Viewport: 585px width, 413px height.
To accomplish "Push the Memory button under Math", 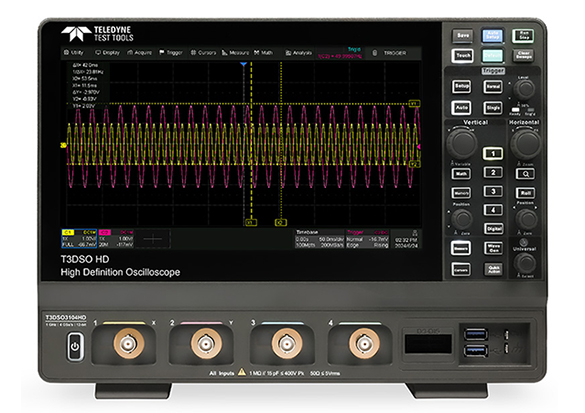I will [462, 193].
